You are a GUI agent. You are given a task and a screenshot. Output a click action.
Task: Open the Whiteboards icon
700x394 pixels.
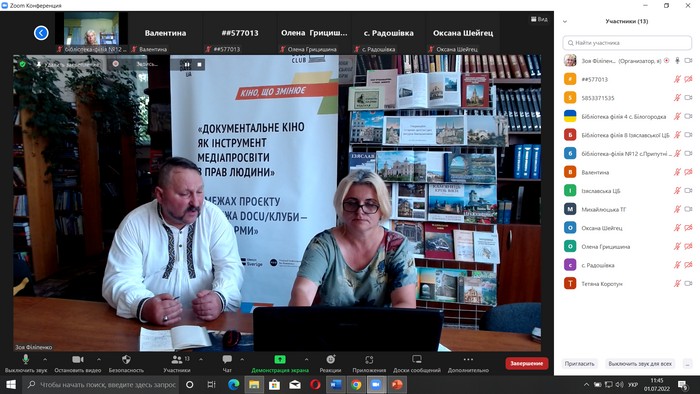click(417, 359)
